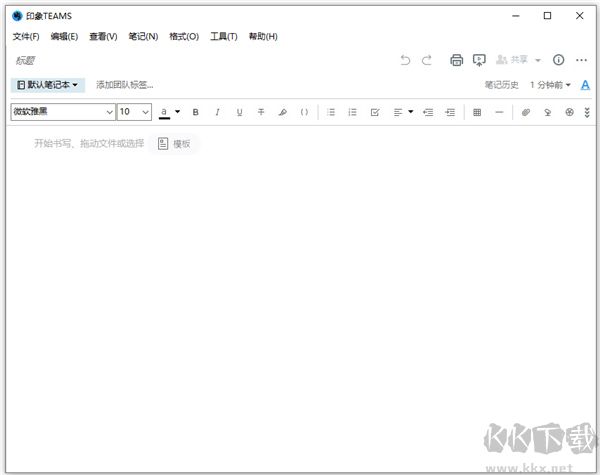This screenshot has height=475, width=600.
Task: Open the 帮助(H) menu
Action: (263, 36)
